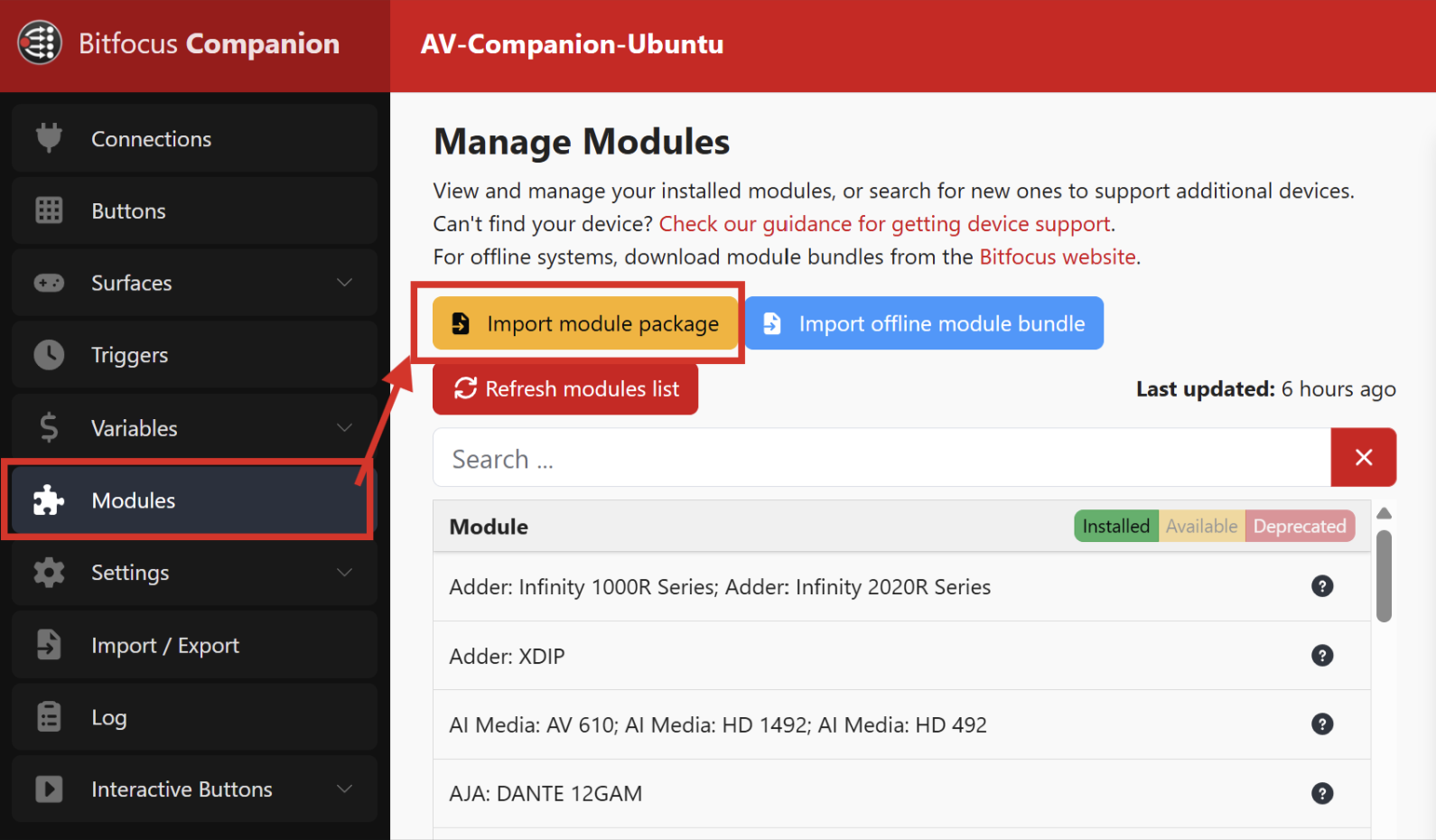Click the Interactive Buttons play icon
Viewport: 1436px width, 840px height.
click(x=49, y=789)
